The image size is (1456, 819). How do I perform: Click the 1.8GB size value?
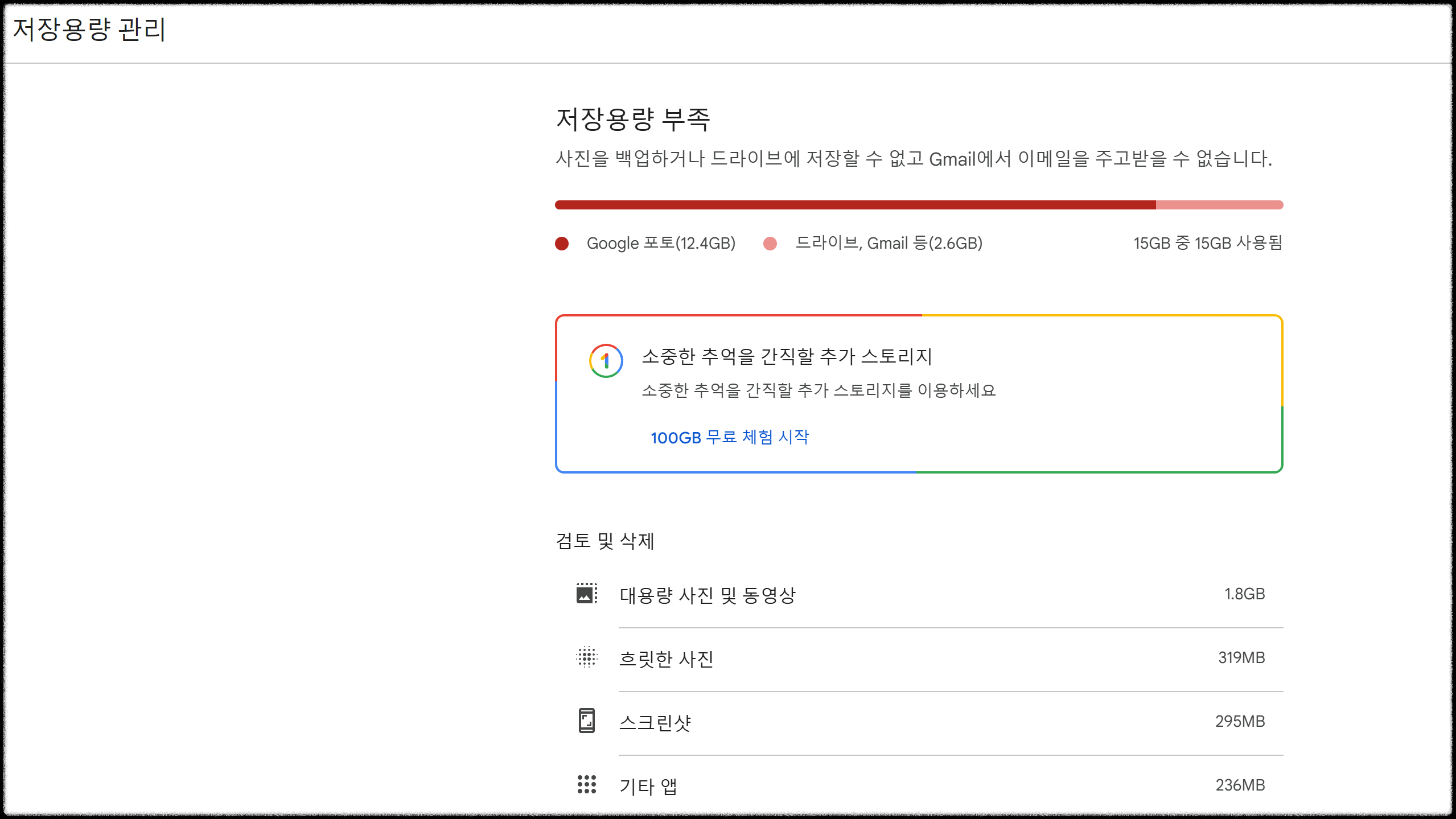pos(1244,594)
